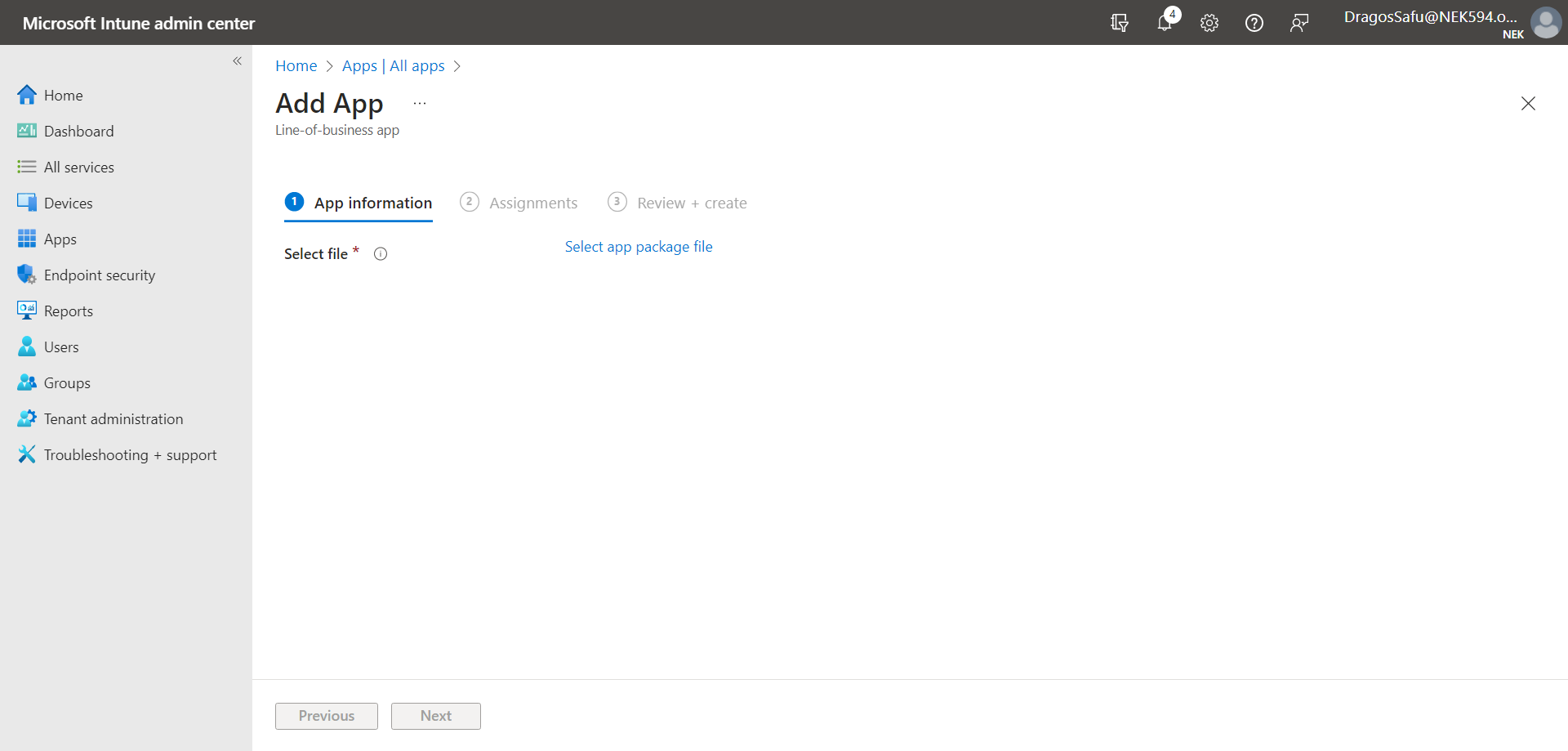The height and width of the screenshot is (751, 1568).
Task: Click the Reports sidebar icon
Action: pyautogui.click(x=27, y=311)
